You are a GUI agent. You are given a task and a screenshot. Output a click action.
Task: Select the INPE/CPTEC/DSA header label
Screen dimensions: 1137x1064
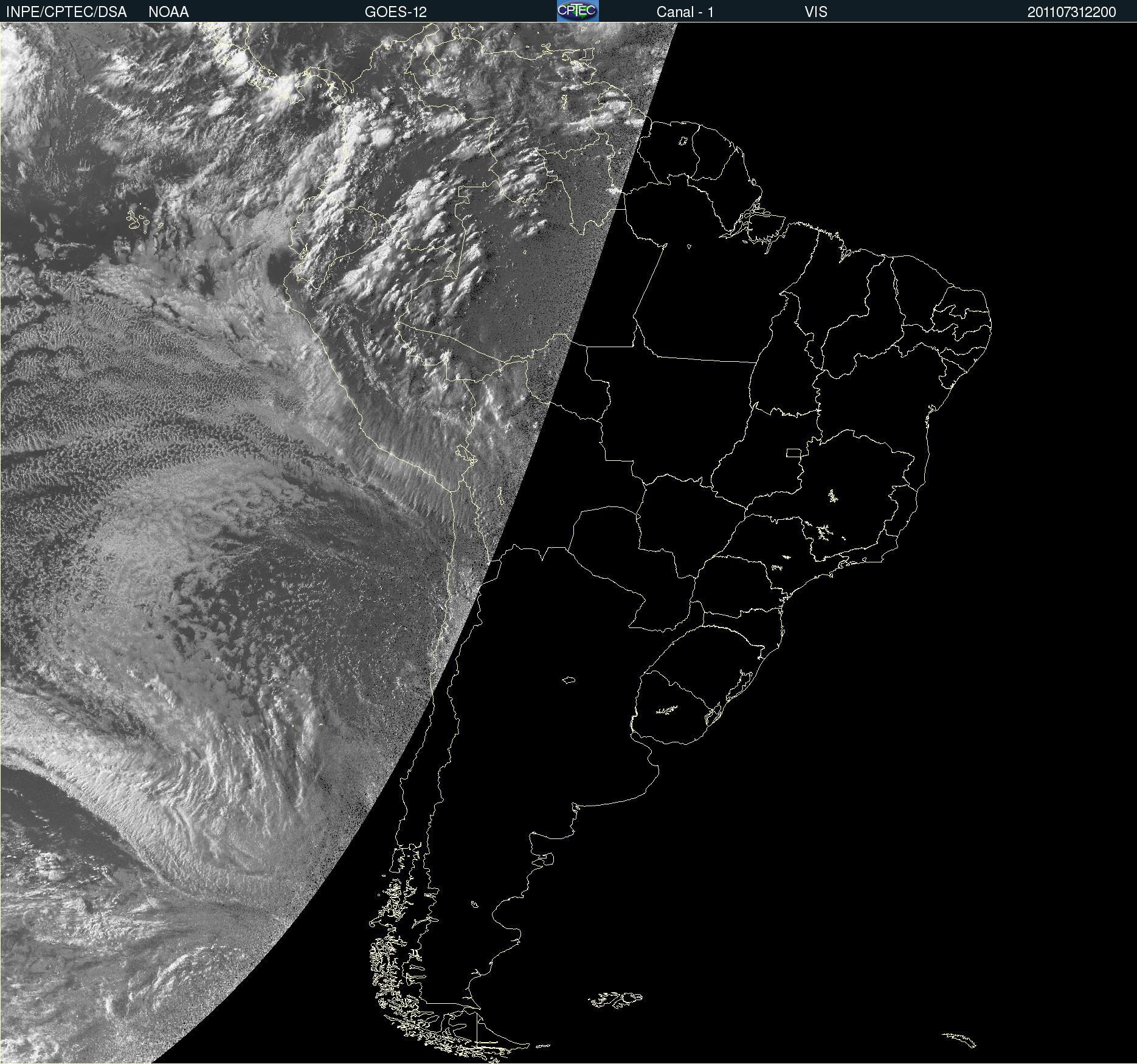click(66, 12)
